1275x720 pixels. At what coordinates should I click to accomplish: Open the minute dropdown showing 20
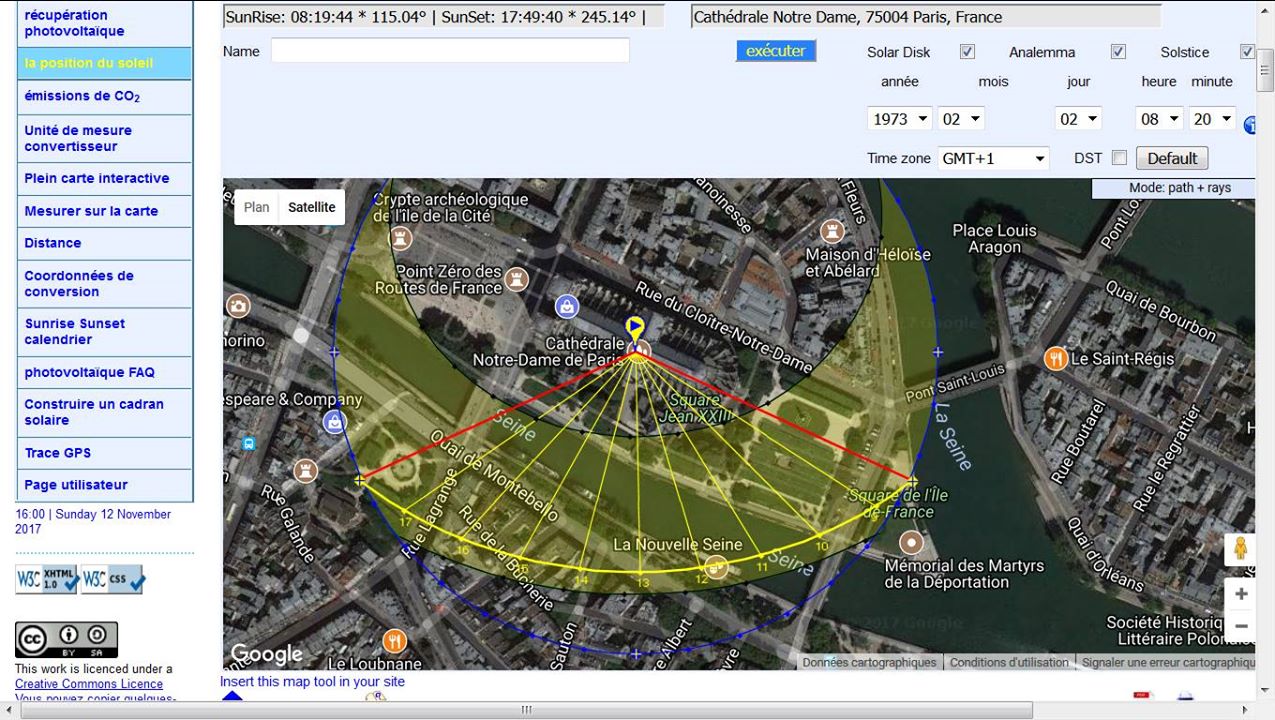click(x=1213, y=119)
